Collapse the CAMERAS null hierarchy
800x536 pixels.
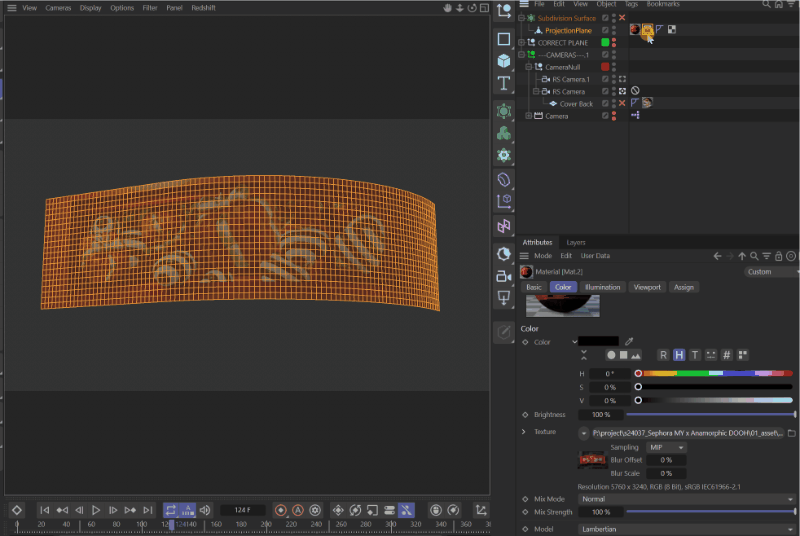tap(521, 55)
